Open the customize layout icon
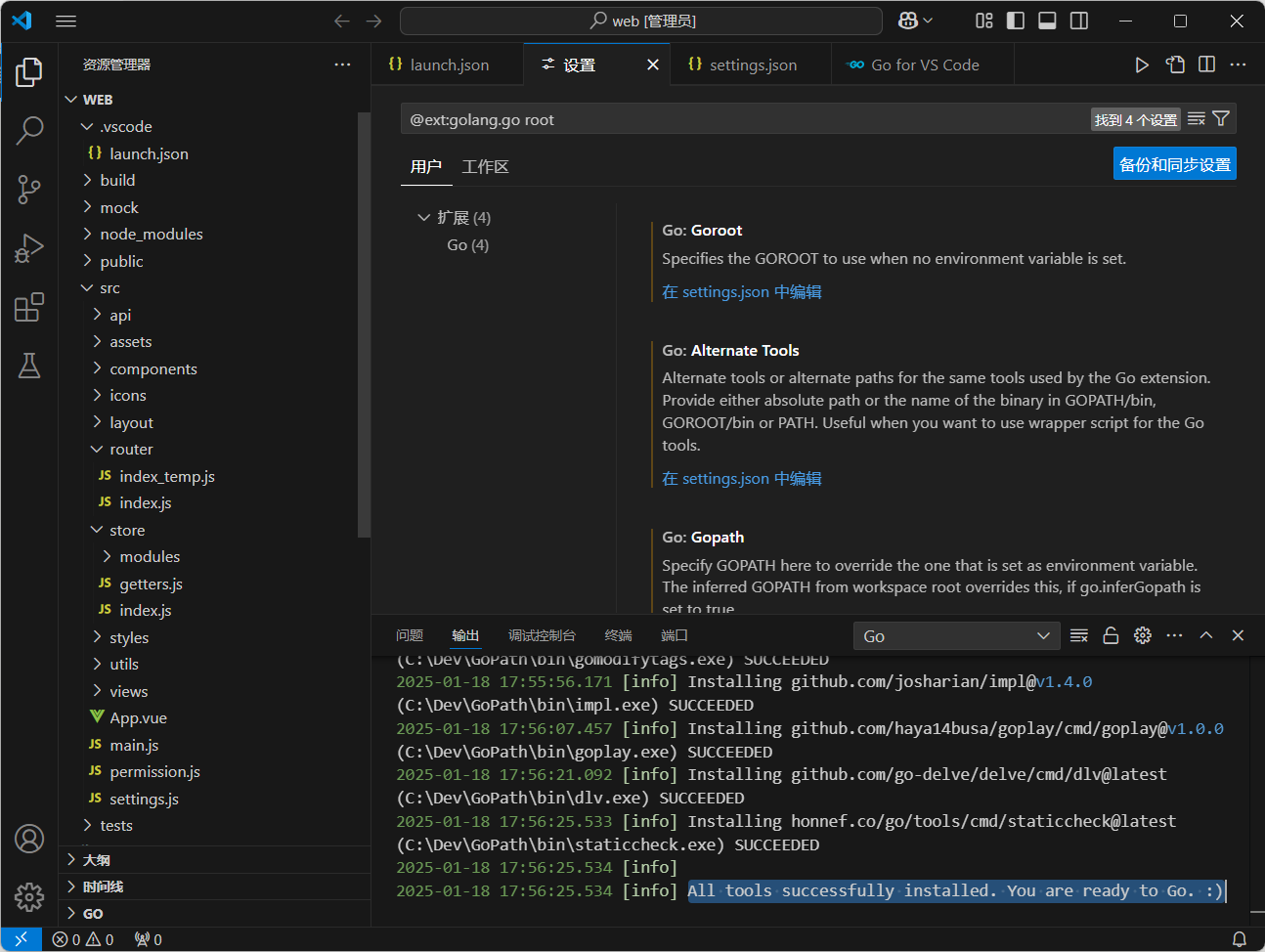 pos(984,21)
